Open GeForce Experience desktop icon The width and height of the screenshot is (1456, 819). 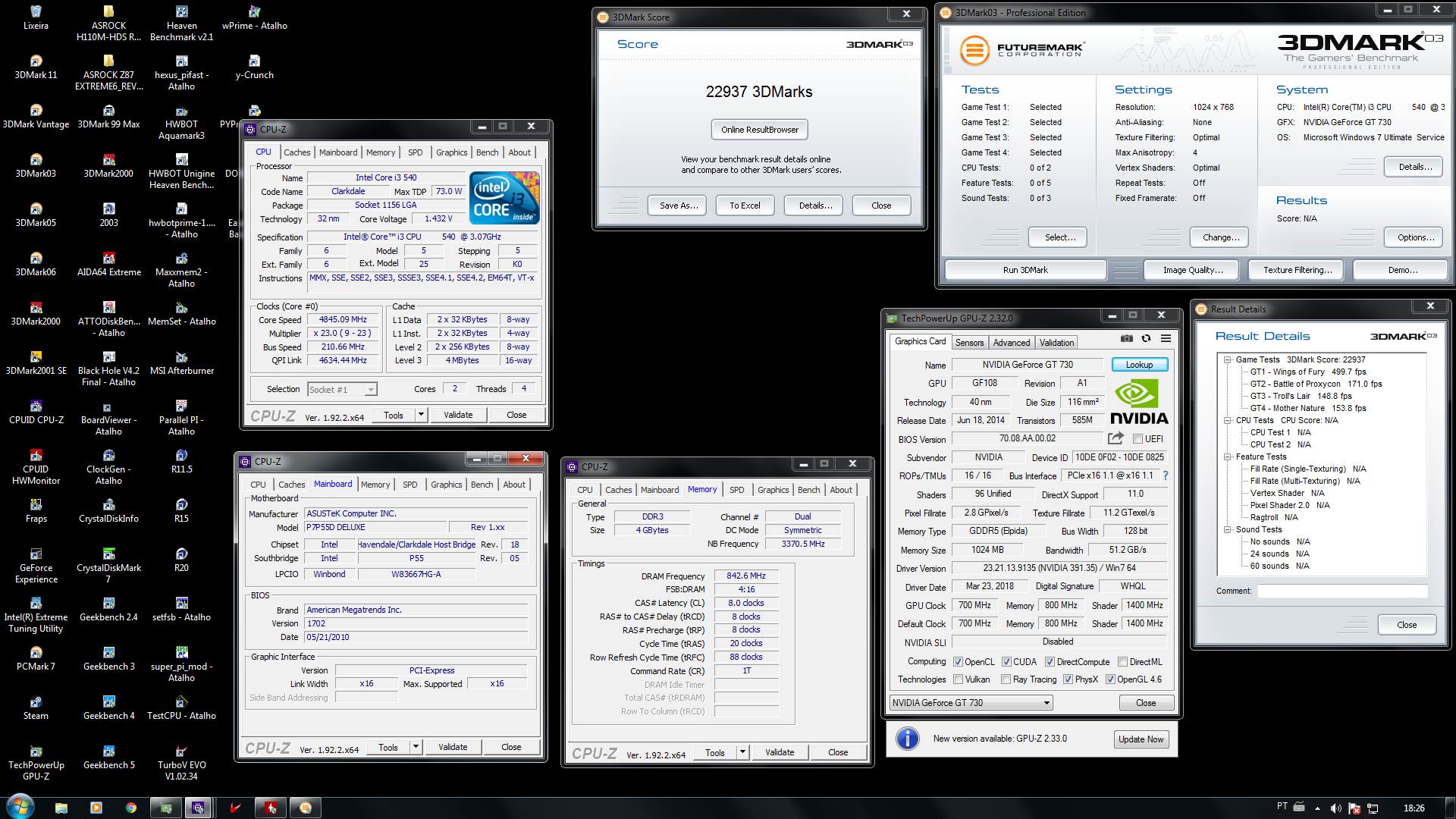pyautogui.click(x=36, y=566)
